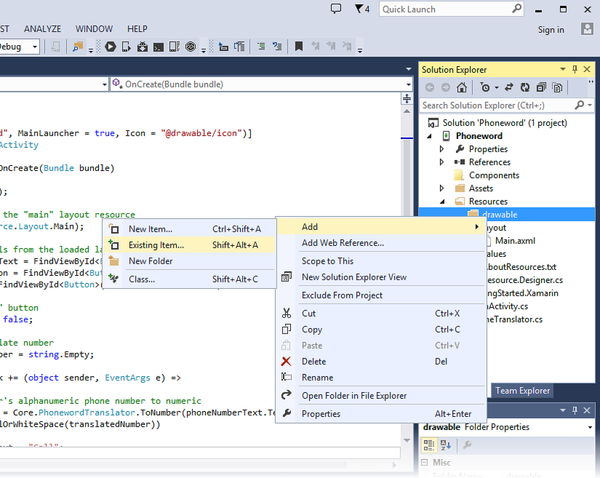This screenshot has height=478, width=600.
Task: Open the notifications flag icon
Action: tap(361, 9)
